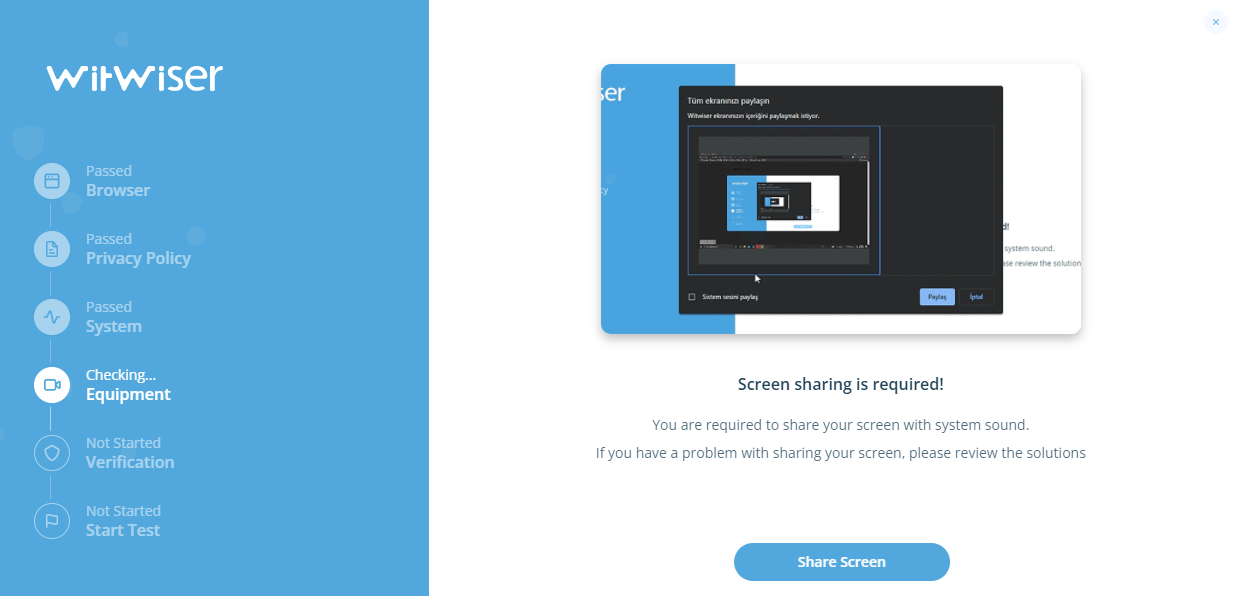Select the screen preview thumbnail in the dialog
The height and width of the screenshot is (596, 1239).
coord(783,200)
